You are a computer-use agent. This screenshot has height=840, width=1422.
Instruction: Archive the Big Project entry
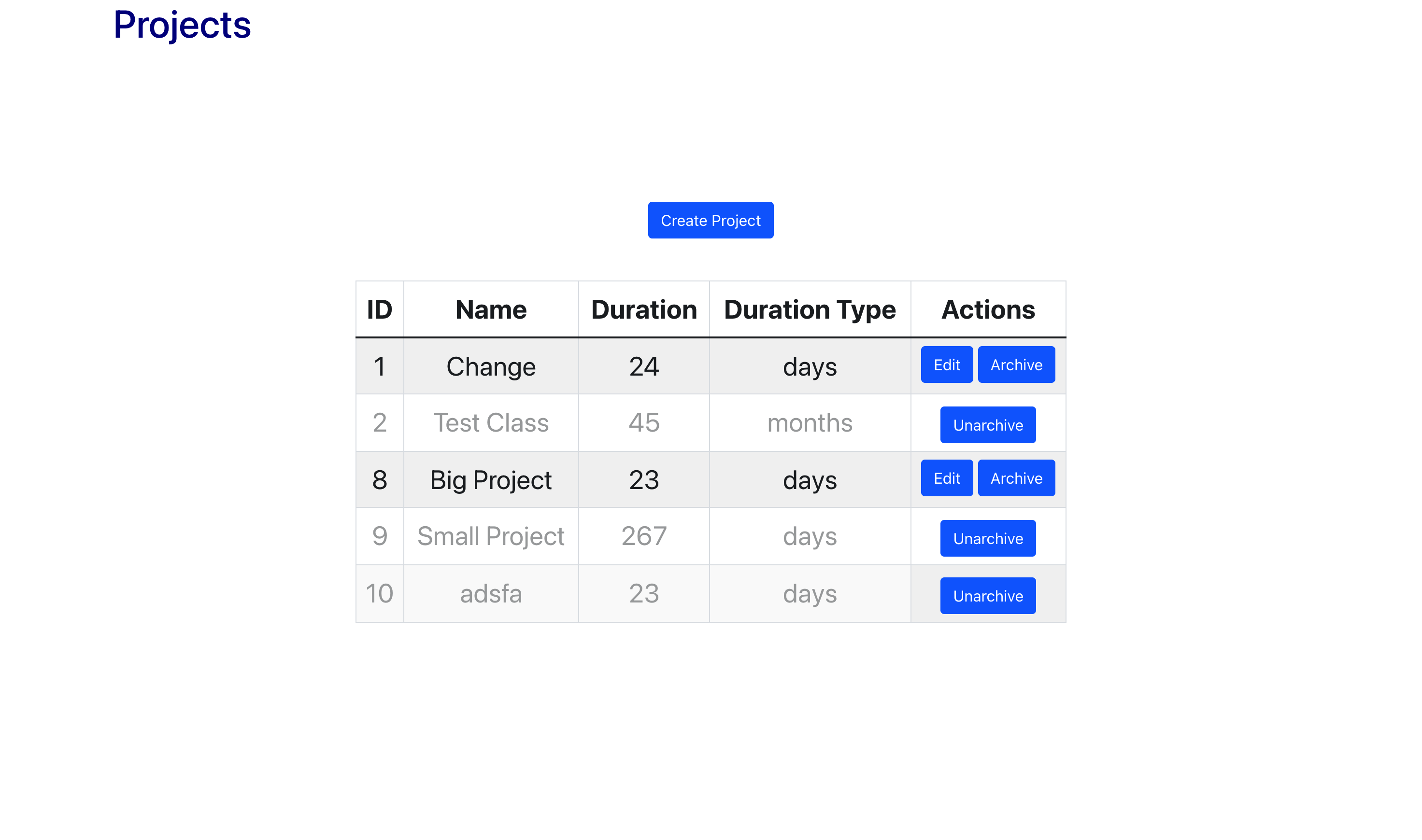[1016, 478]
